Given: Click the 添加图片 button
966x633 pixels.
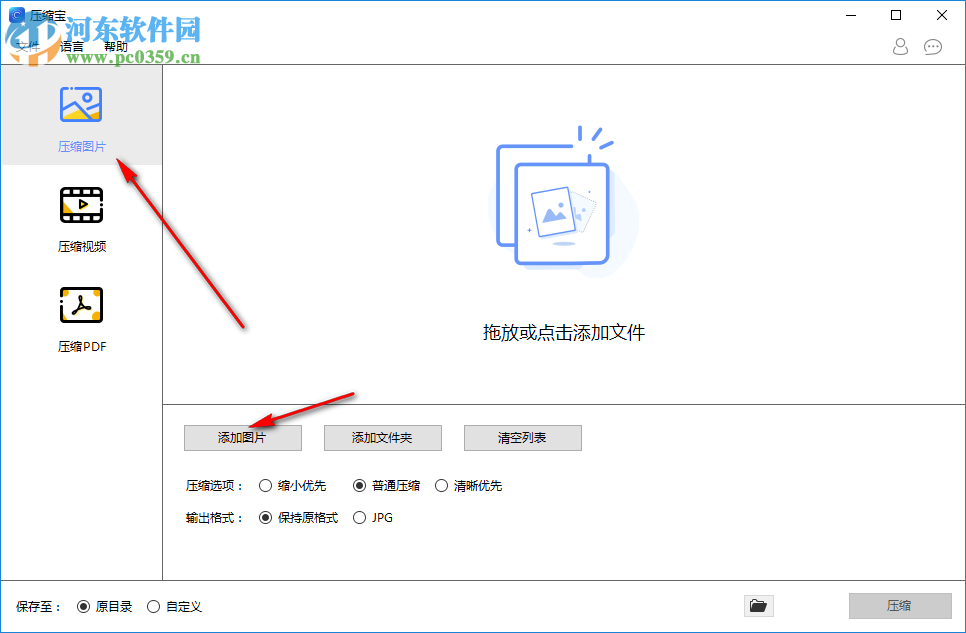Looking at the screenshot, I should coord(242,438).
